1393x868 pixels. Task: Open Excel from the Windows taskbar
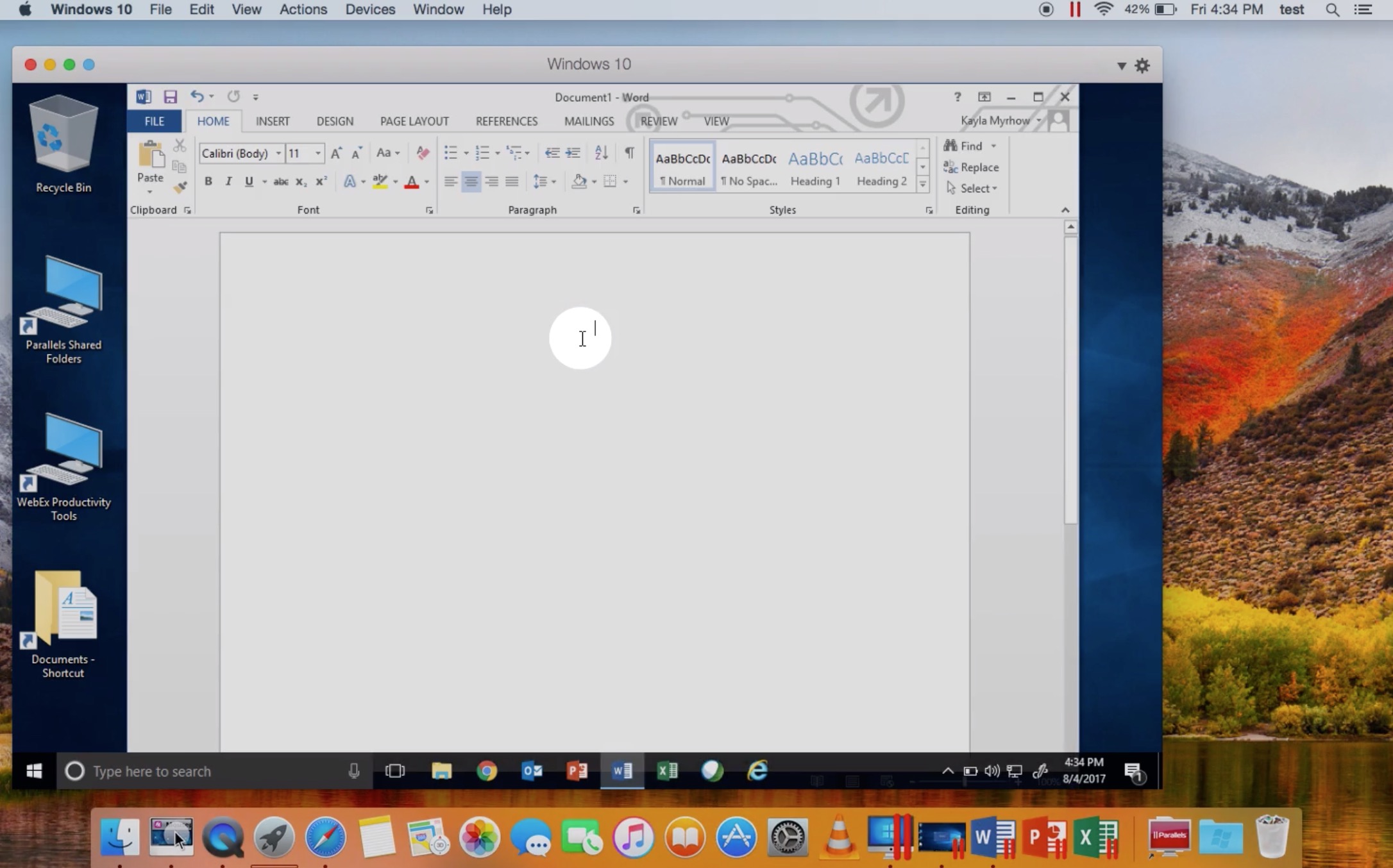(667, 771)
